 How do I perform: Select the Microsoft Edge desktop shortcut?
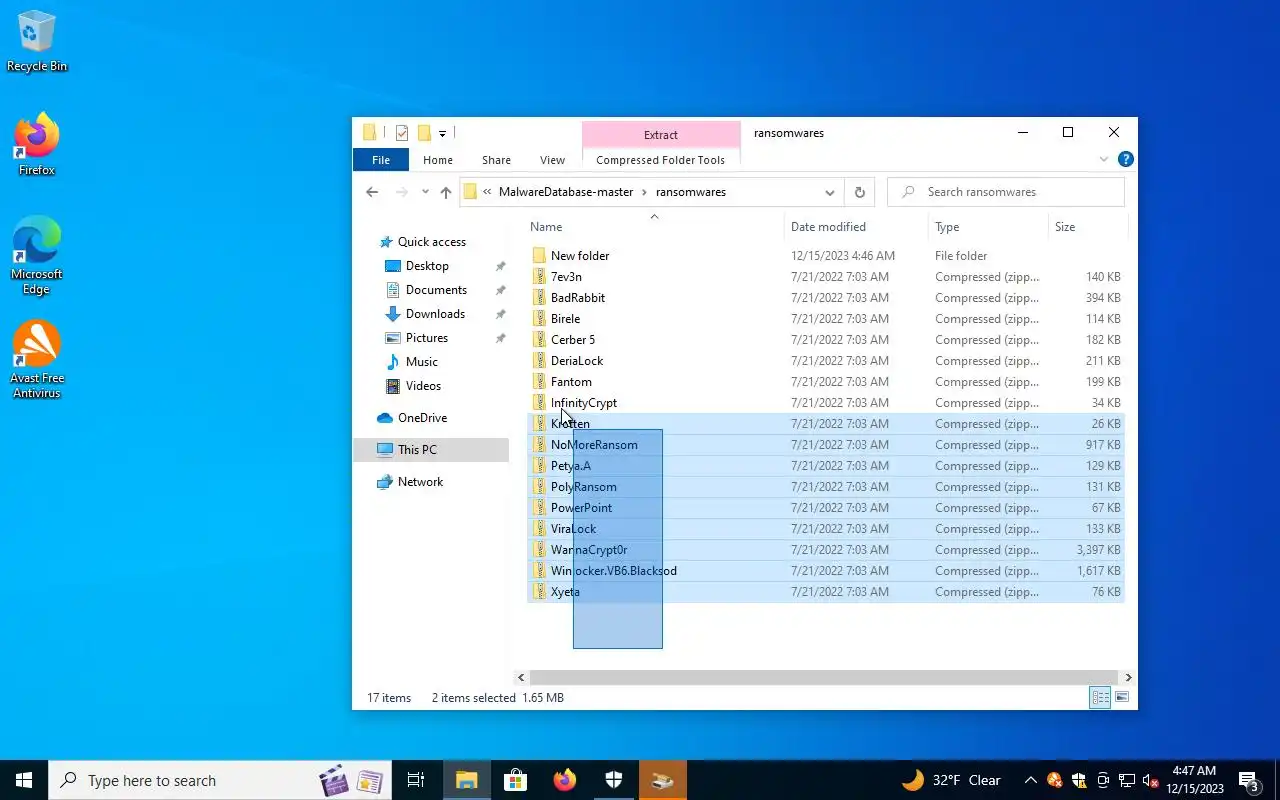[x=37, y=256]
